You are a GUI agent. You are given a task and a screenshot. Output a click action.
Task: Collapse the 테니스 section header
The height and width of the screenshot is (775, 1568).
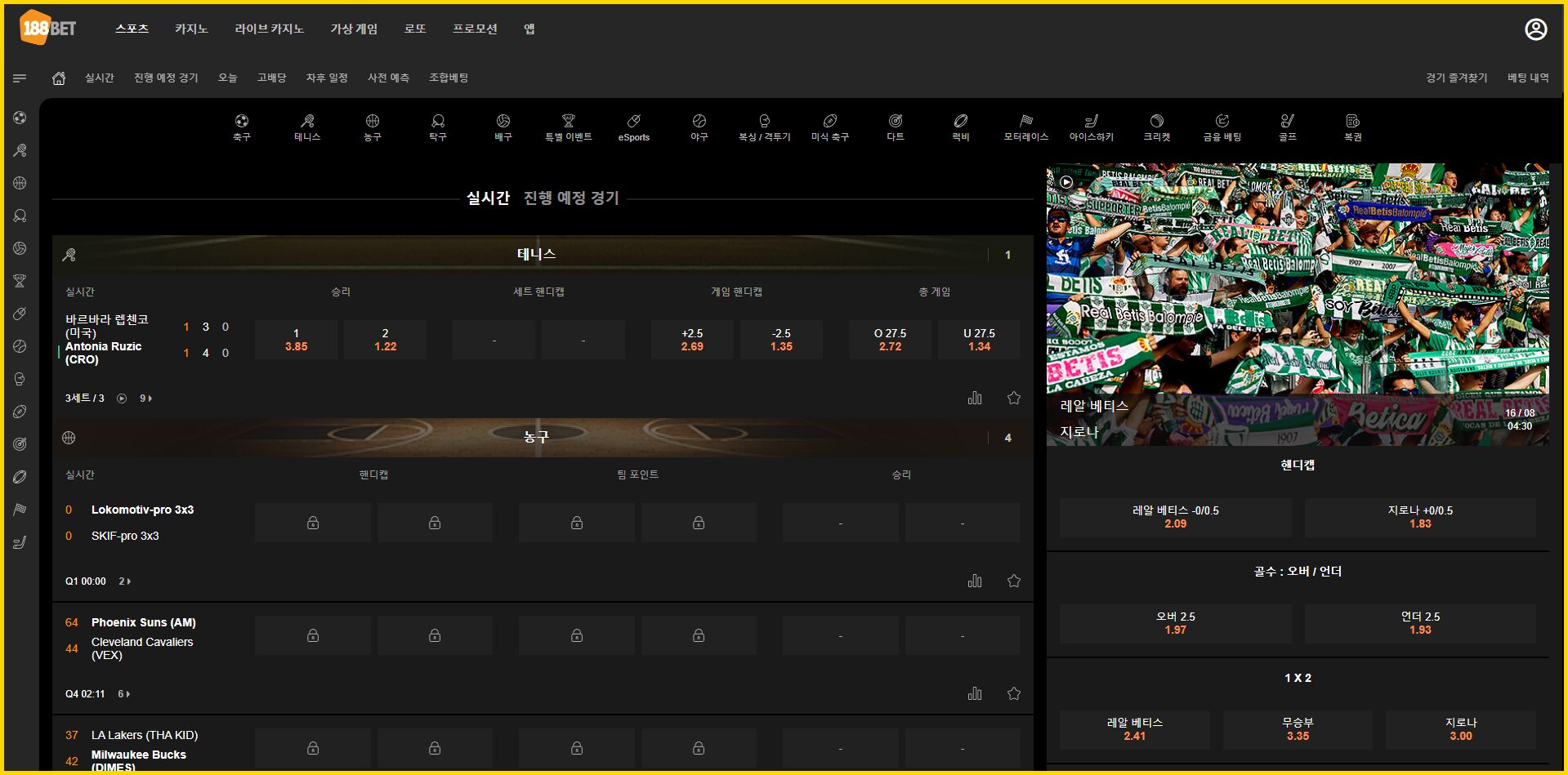tap(543, 254)
